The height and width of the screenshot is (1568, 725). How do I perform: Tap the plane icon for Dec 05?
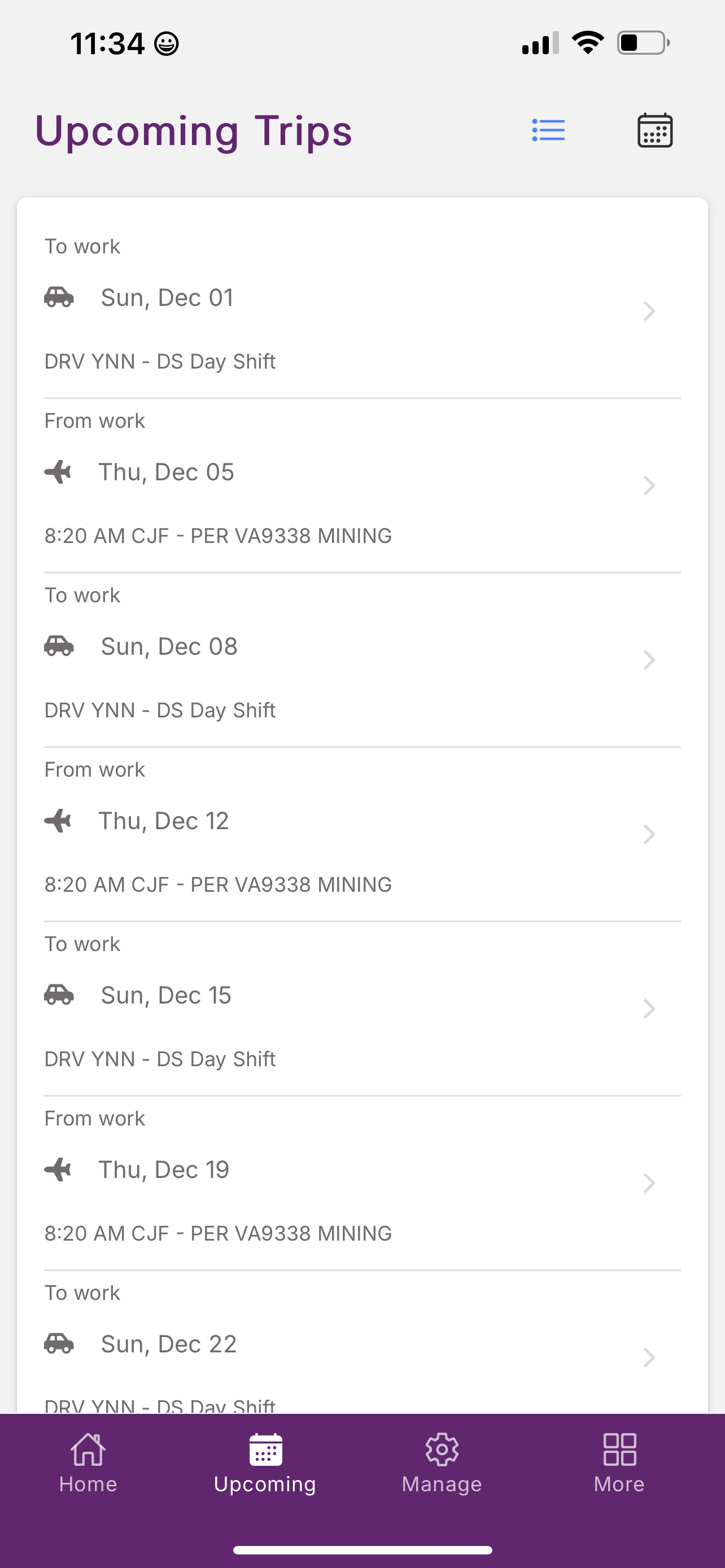[58, 472]
